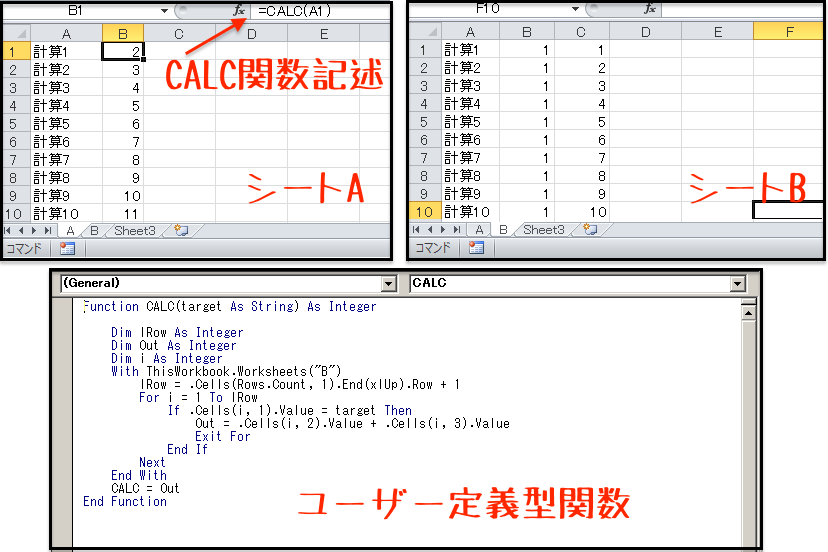Go to previous sheet arrow in sheet A window
Screen dimensions: 828x552
(21, 230)
